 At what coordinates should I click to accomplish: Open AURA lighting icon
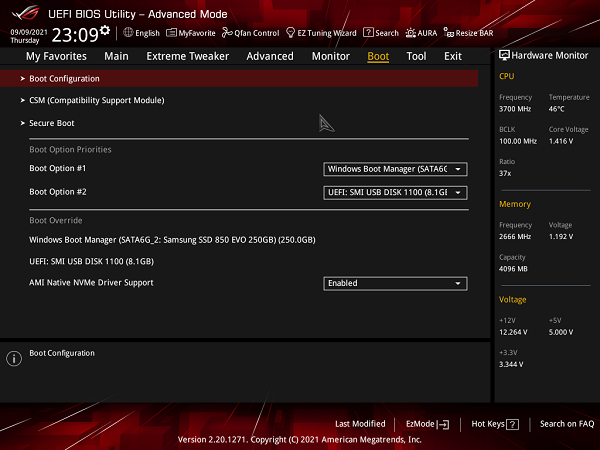(411, 33)
